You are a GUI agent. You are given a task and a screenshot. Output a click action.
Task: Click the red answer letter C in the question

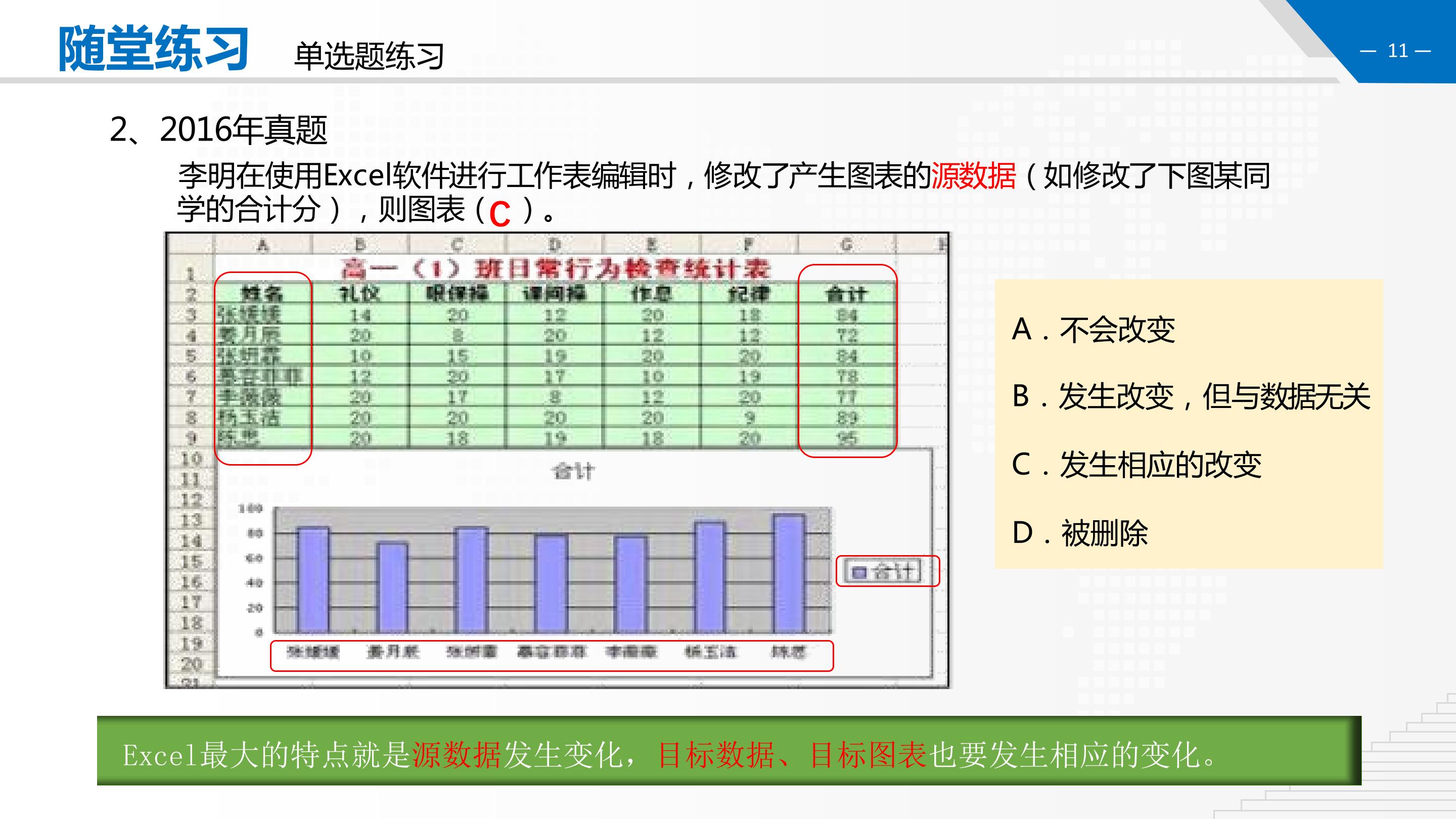click(x=499, y=215)
